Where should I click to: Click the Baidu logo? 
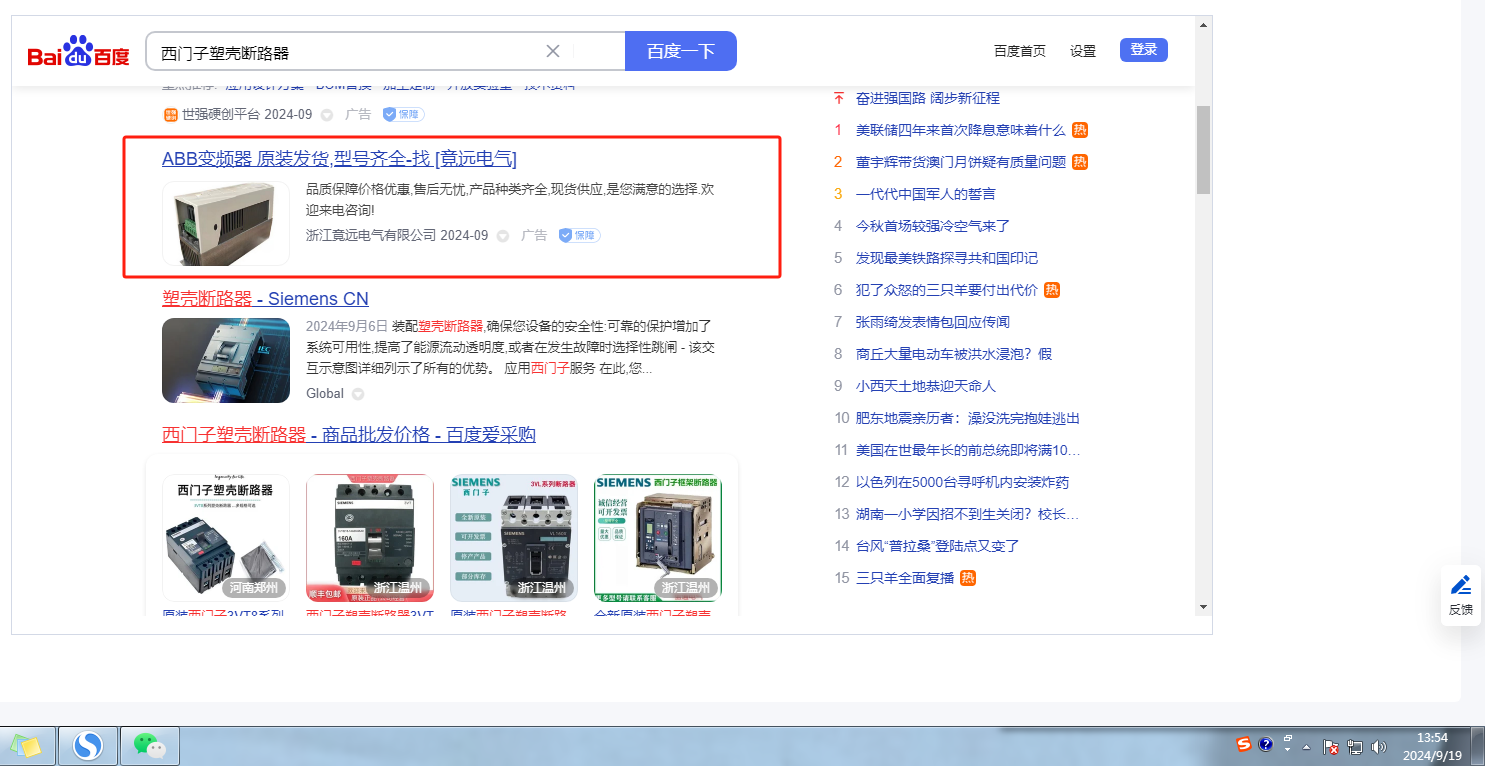pyautogui.click(x=78, y=51)
